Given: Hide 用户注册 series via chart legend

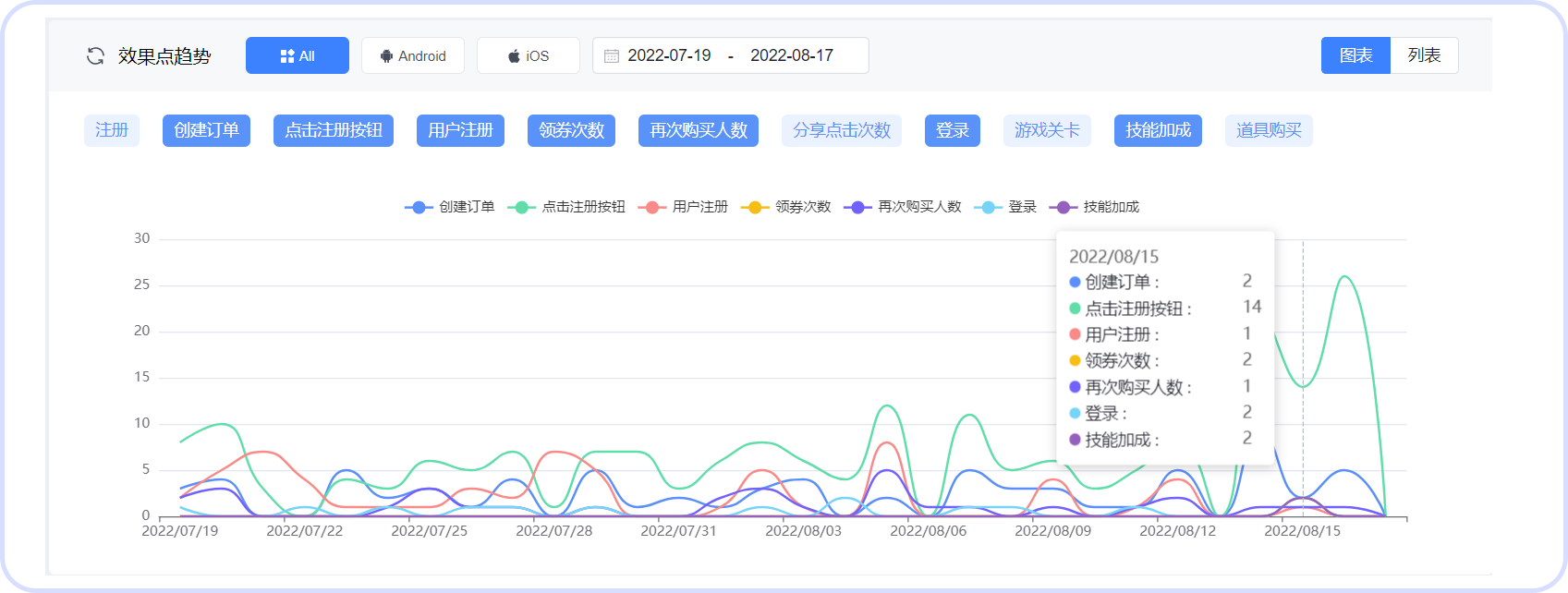Looking at the screenshot, I should coord(683,207).
